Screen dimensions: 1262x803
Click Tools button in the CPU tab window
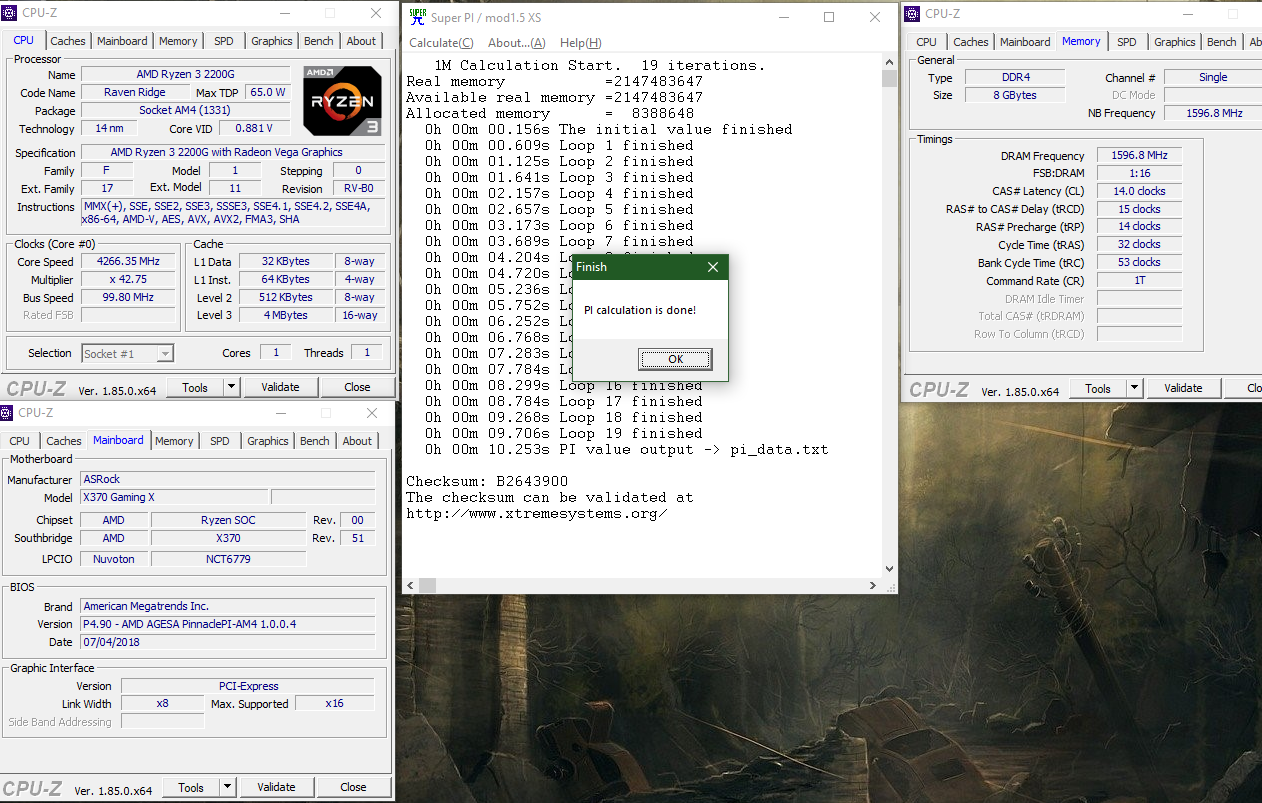195,387
